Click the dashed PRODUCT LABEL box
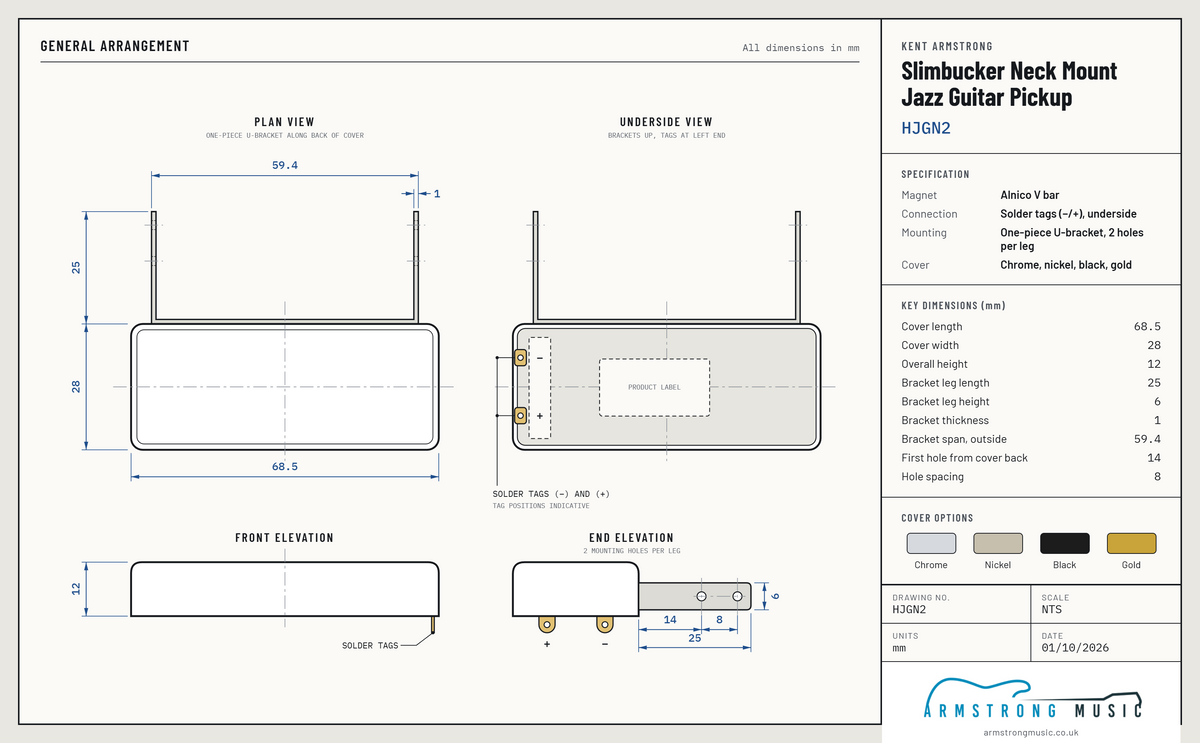The width and height of the screenshot is (1200, 743). 654,387
